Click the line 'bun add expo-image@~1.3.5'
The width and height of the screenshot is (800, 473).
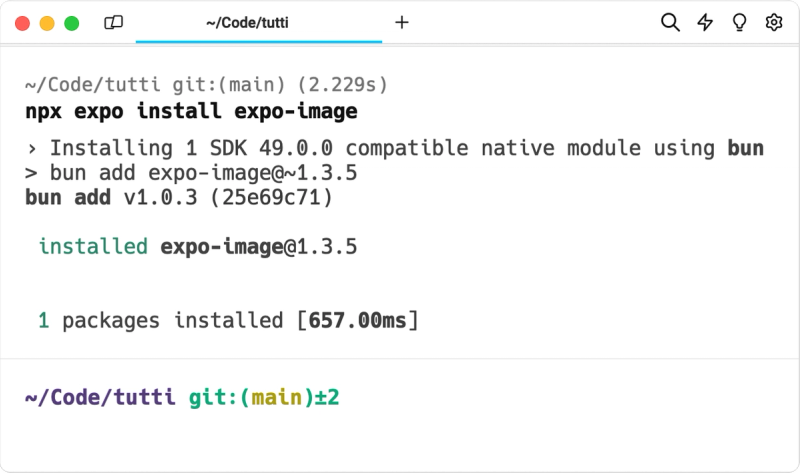pos(191,173)
